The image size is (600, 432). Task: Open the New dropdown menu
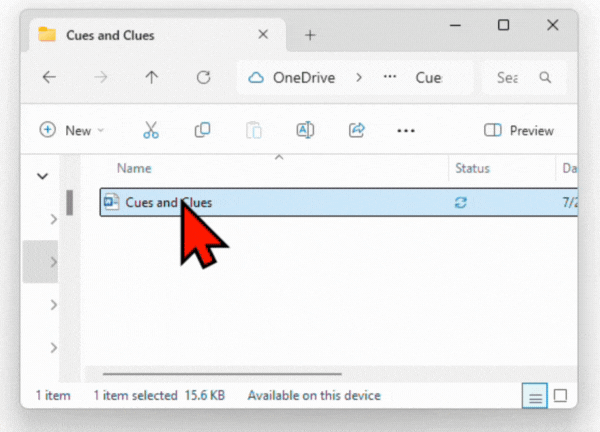(71, 130)
